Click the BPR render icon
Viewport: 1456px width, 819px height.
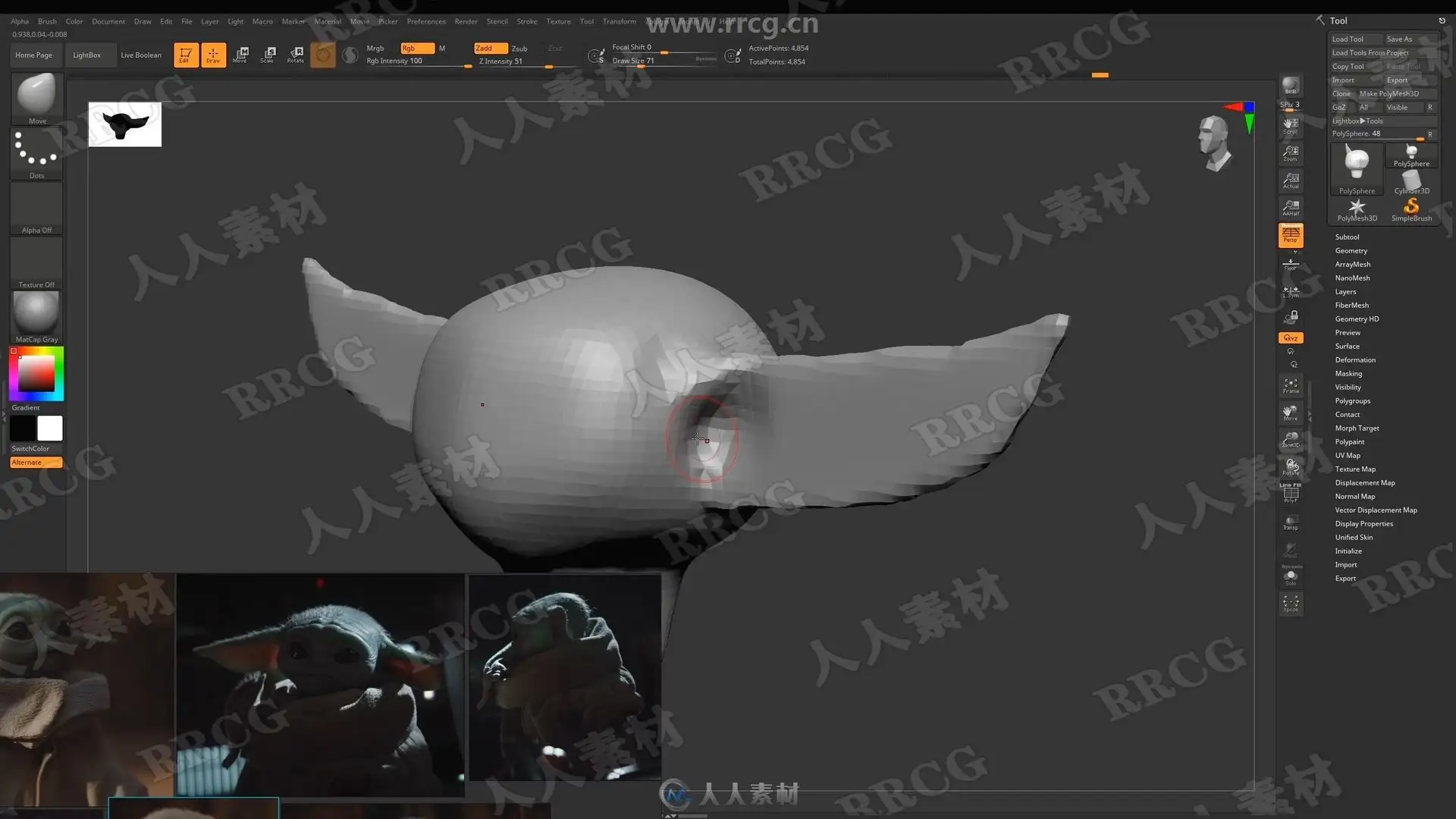click(x=1290, y=86)
